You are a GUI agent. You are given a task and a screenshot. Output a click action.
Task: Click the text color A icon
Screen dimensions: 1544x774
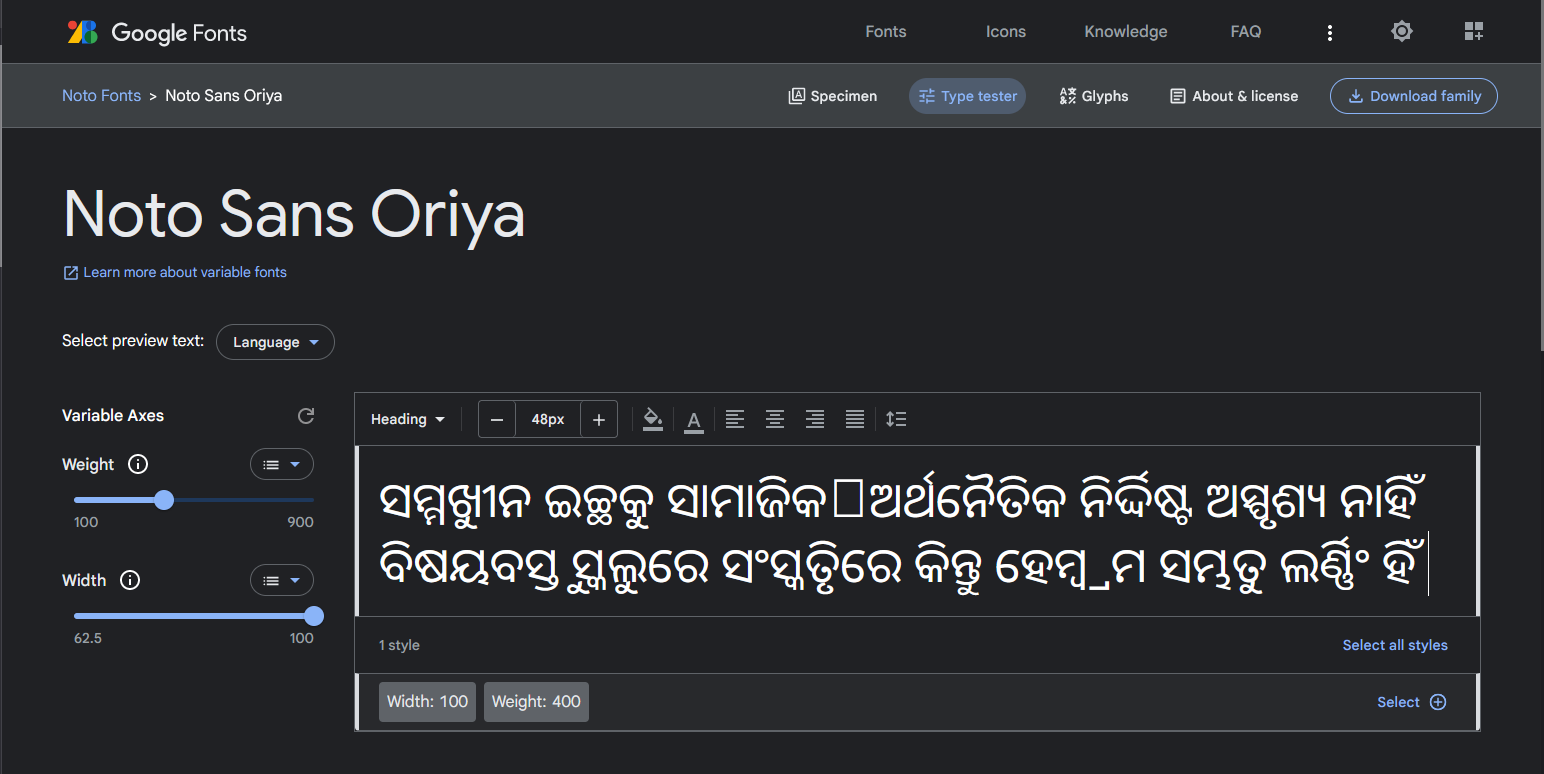pyautogui.click(x=694, y=420)
